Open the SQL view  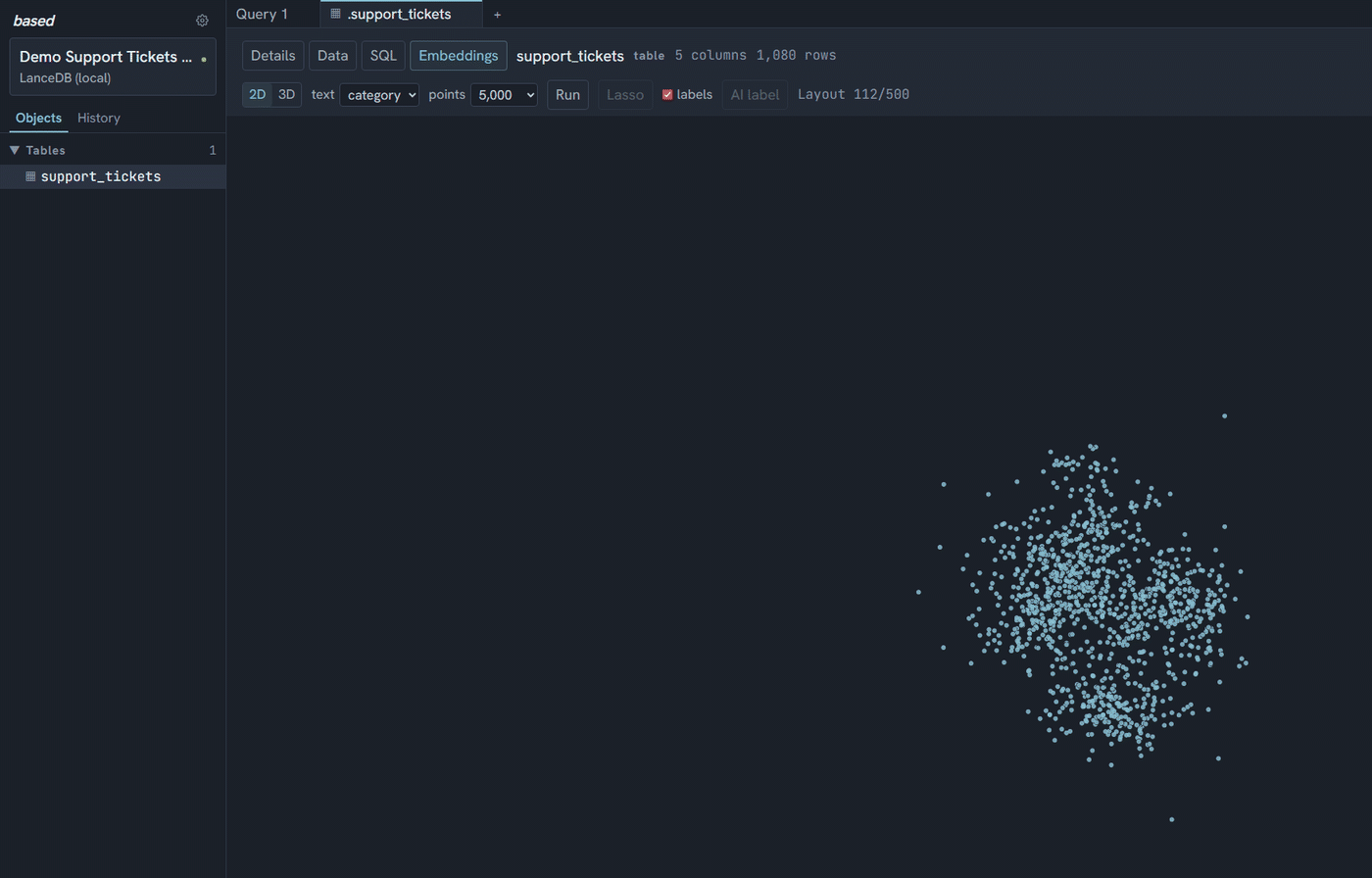[383, 56]
